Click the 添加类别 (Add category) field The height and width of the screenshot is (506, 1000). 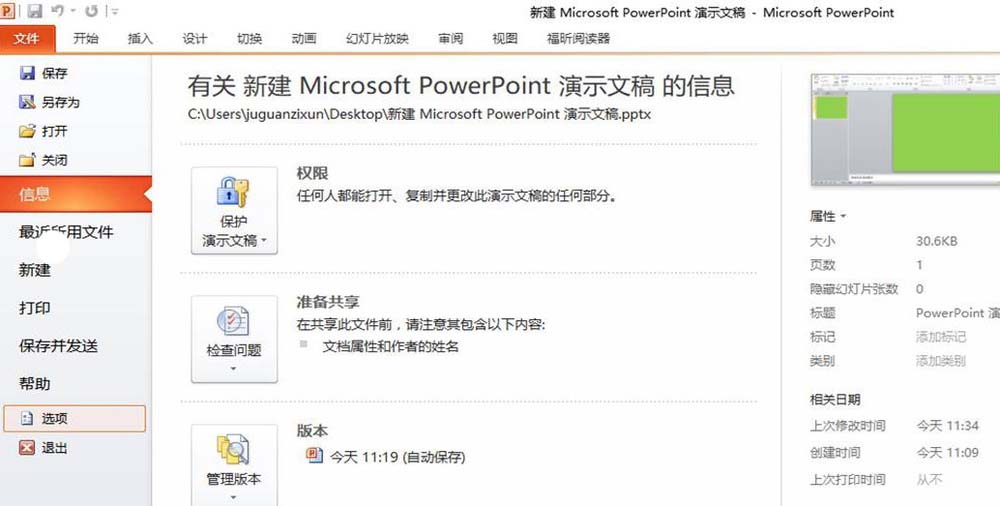pyautogui.click(x=941, y=361)
